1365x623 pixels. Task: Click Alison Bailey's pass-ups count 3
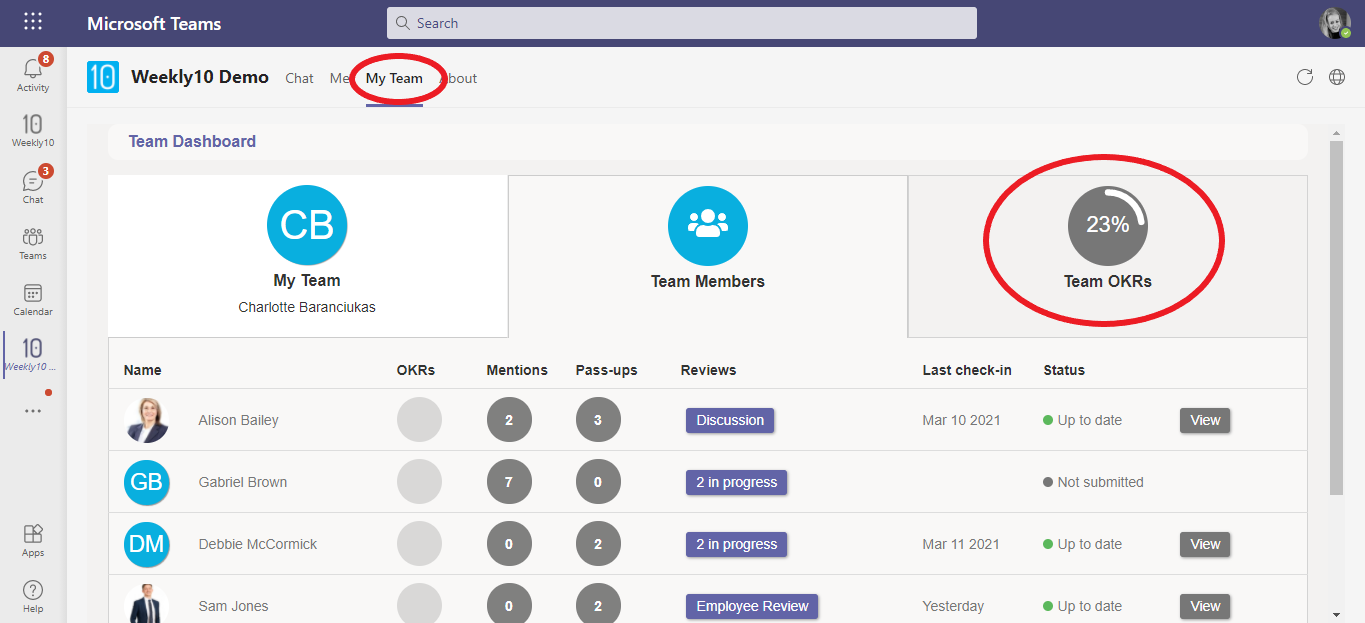click(598, 420)
